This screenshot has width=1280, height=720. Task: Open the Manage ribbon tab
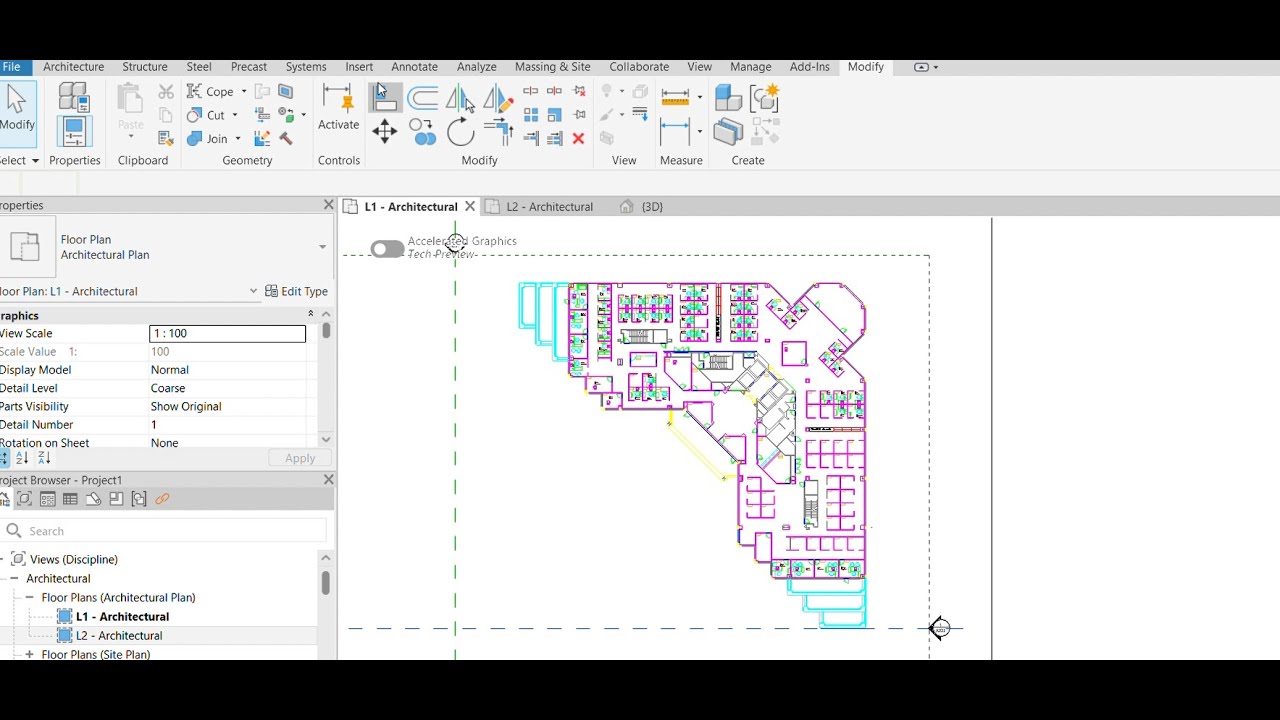(750, 67)
